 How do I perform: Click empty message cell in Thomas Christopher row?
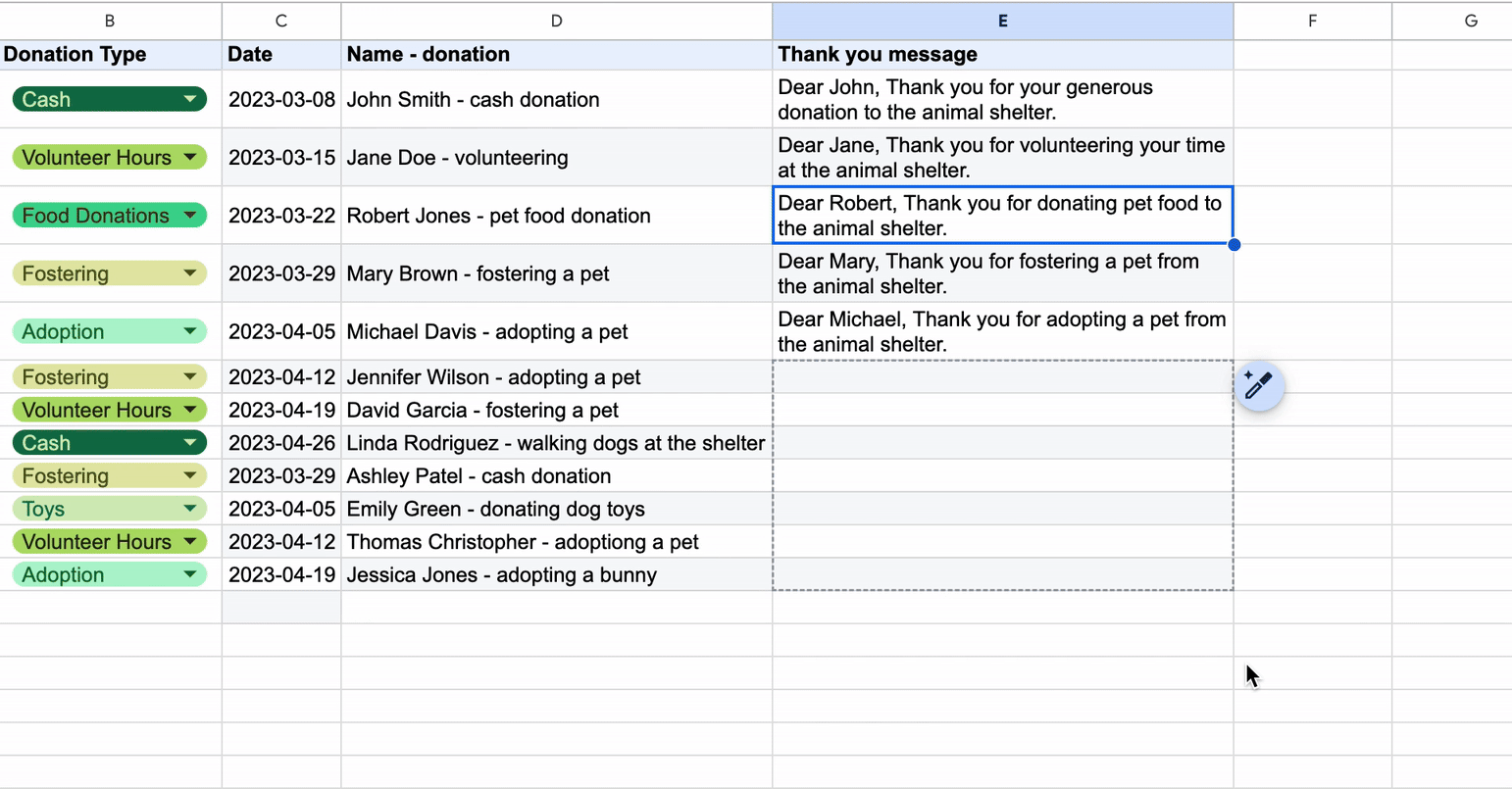(x=1002, y=541)
